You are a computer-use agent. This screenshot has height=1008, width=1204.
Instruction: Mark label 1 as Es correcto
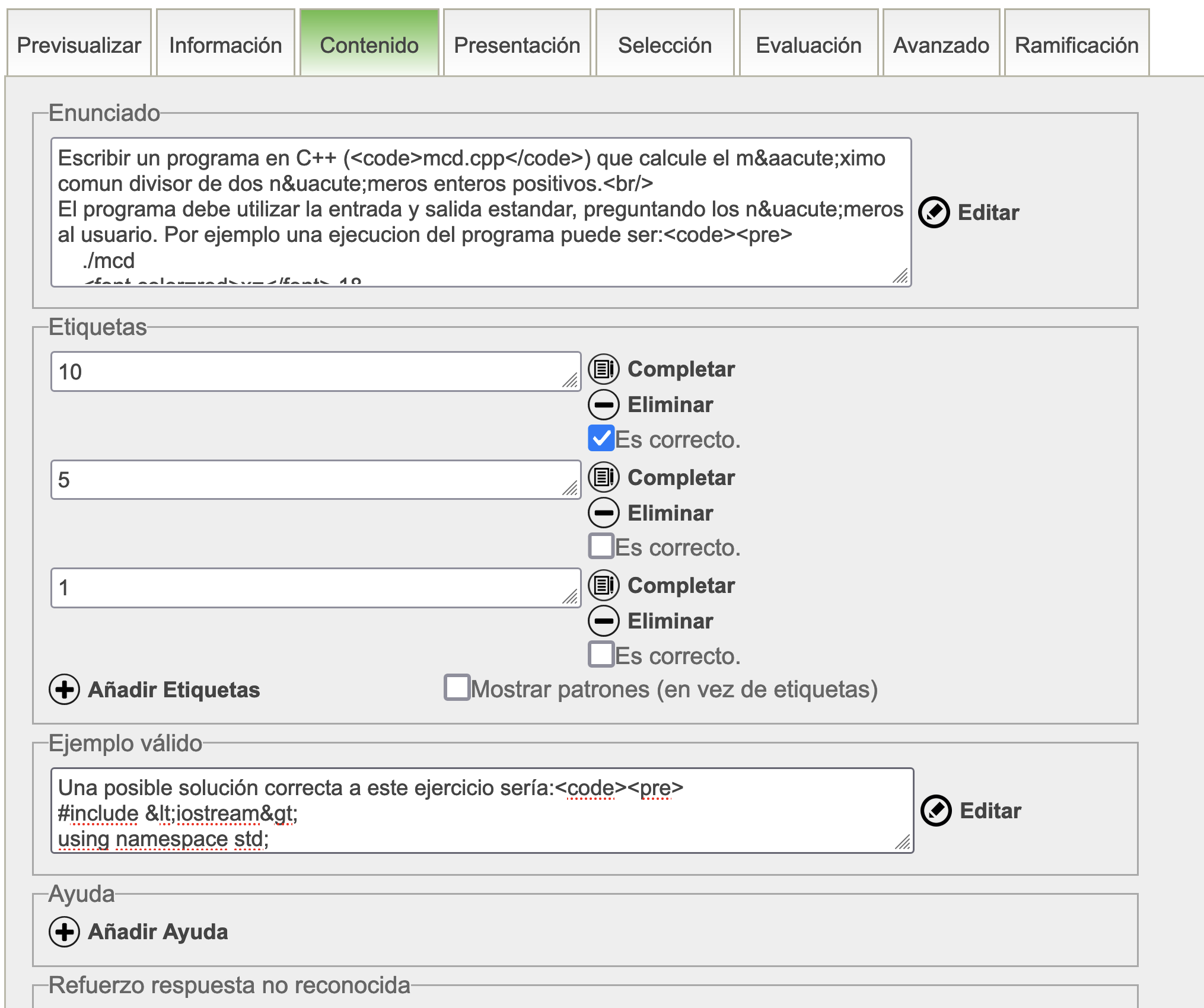coord(601,654)
